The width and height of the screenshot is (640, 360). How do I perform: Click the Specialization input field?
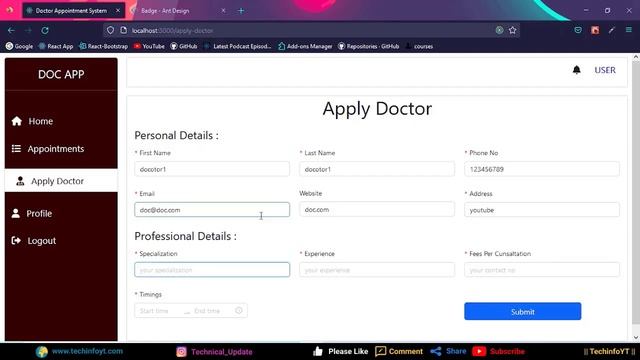tap(212, 270)
